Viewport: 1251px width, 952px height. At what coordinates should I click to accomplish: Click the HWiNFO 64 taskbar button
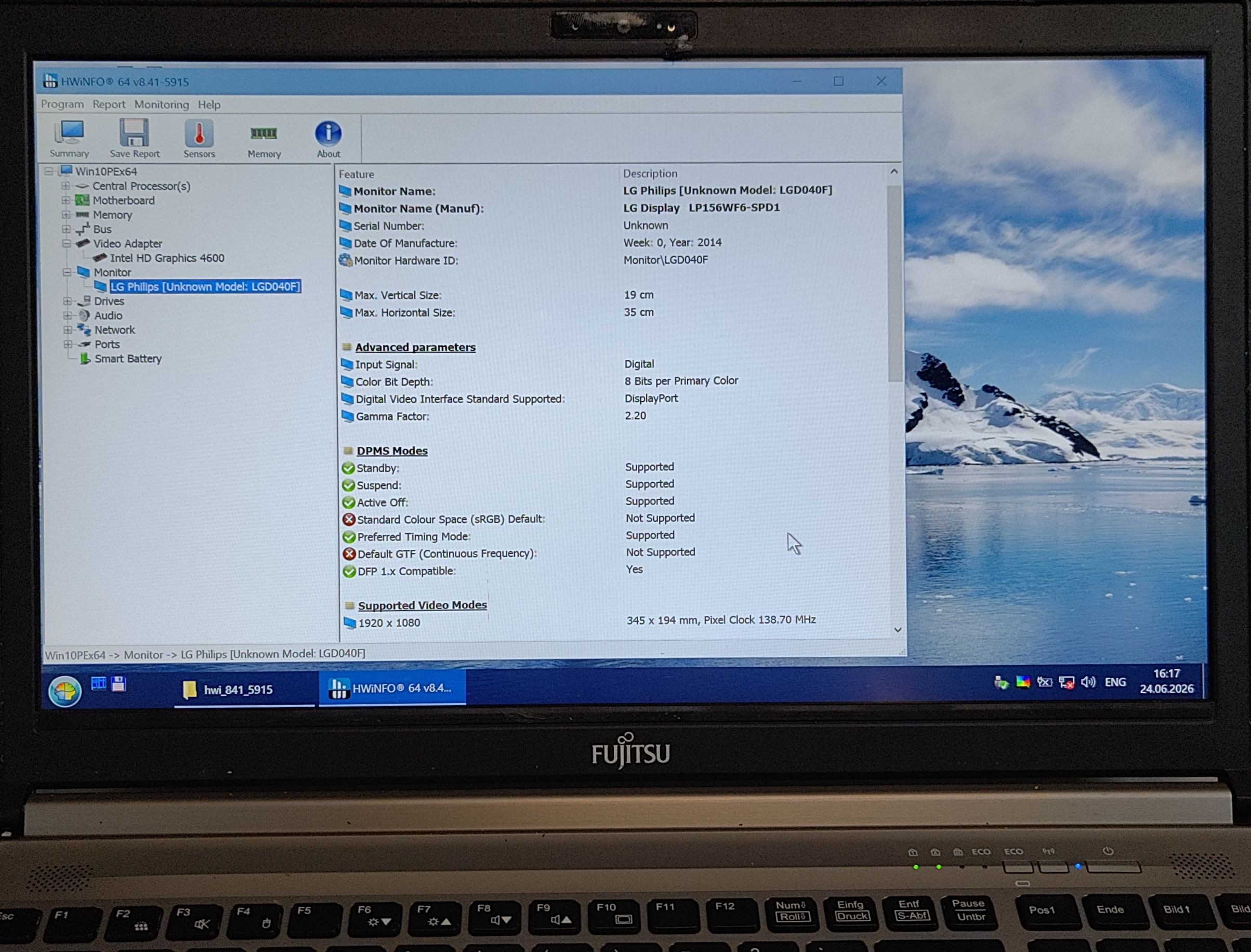(392, 689)
